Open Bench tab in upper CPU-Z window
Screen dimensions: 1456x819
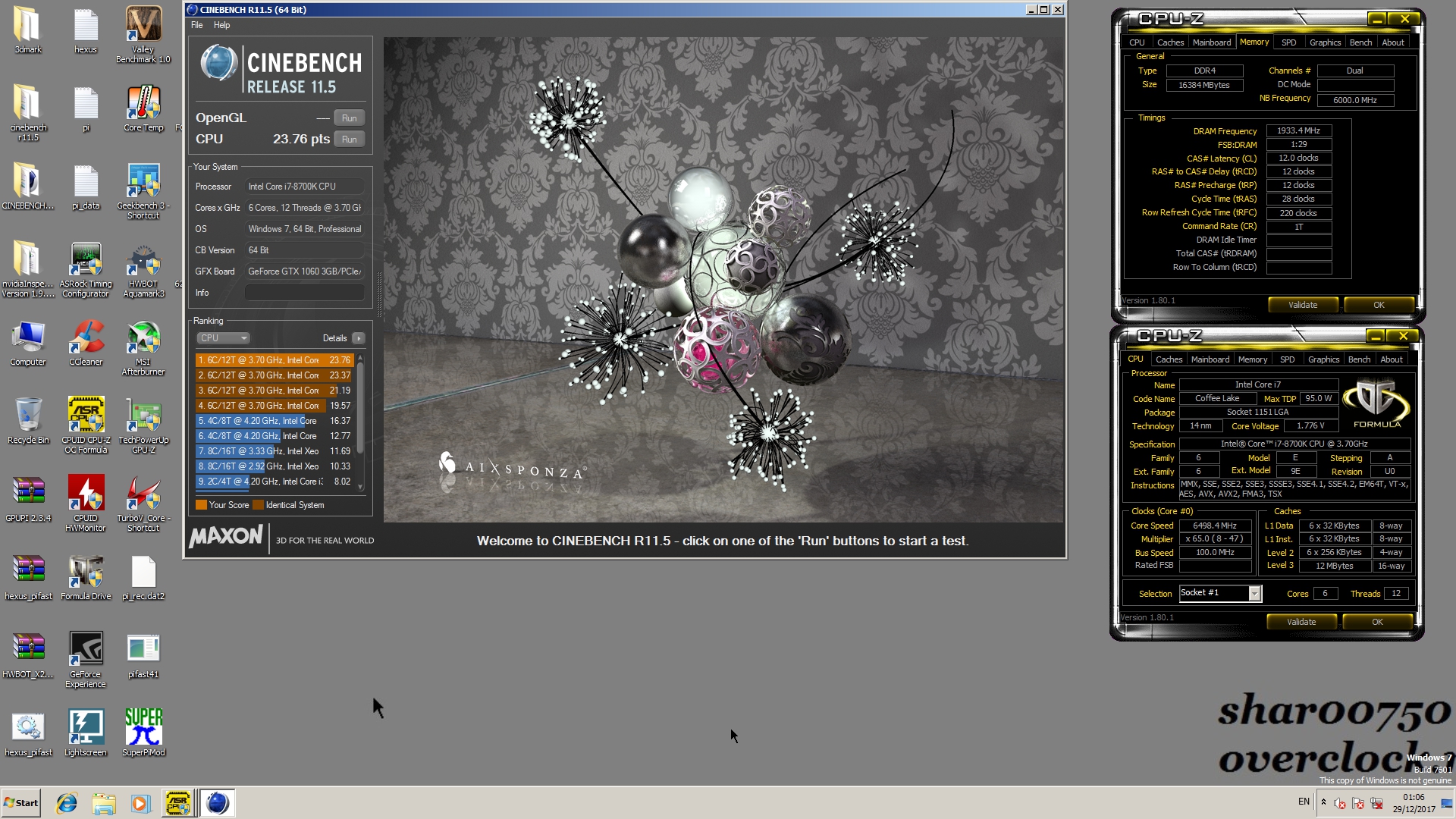[x=1360, y=42]
